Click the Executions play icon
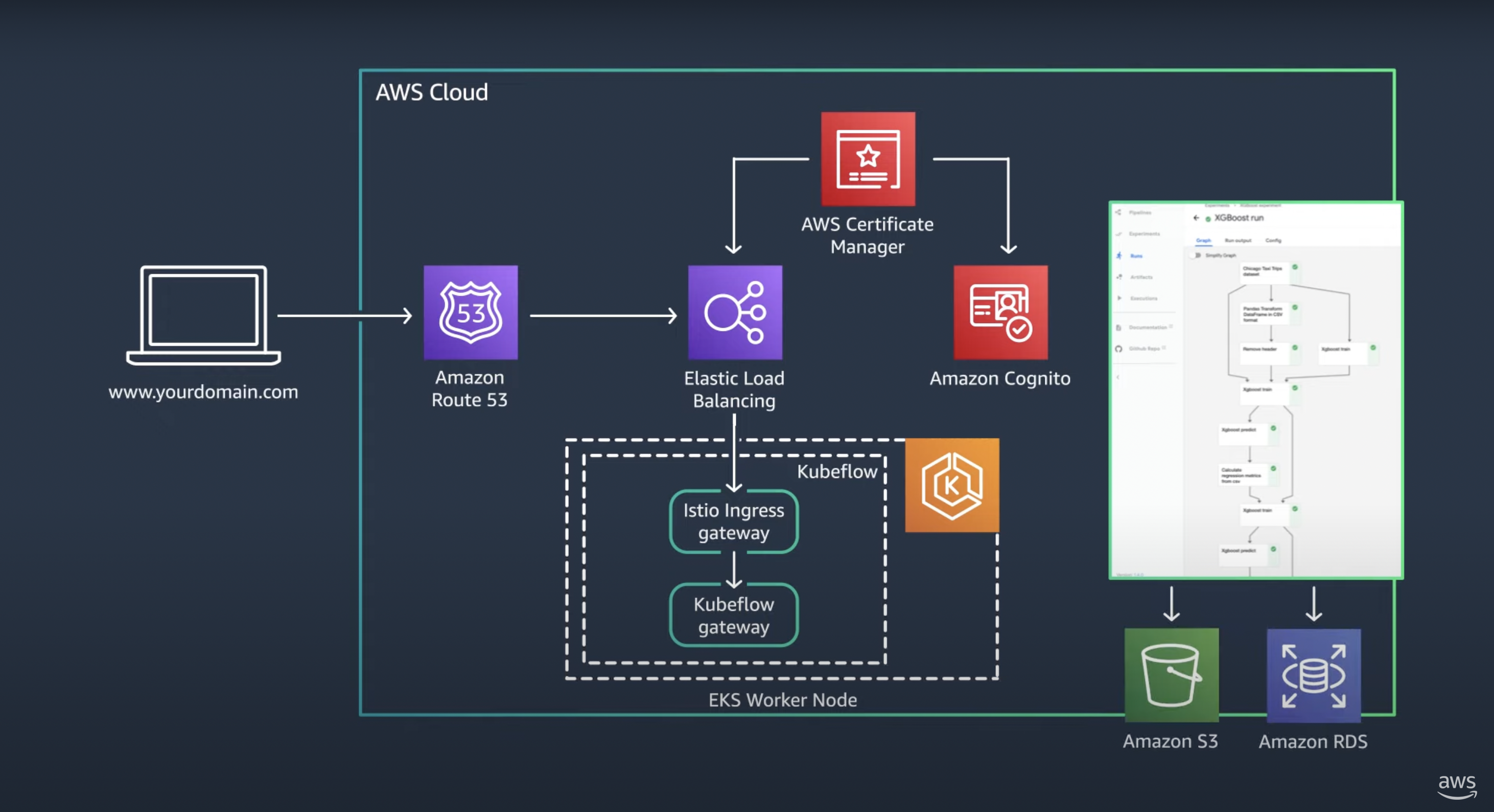 click(1119, 298)
